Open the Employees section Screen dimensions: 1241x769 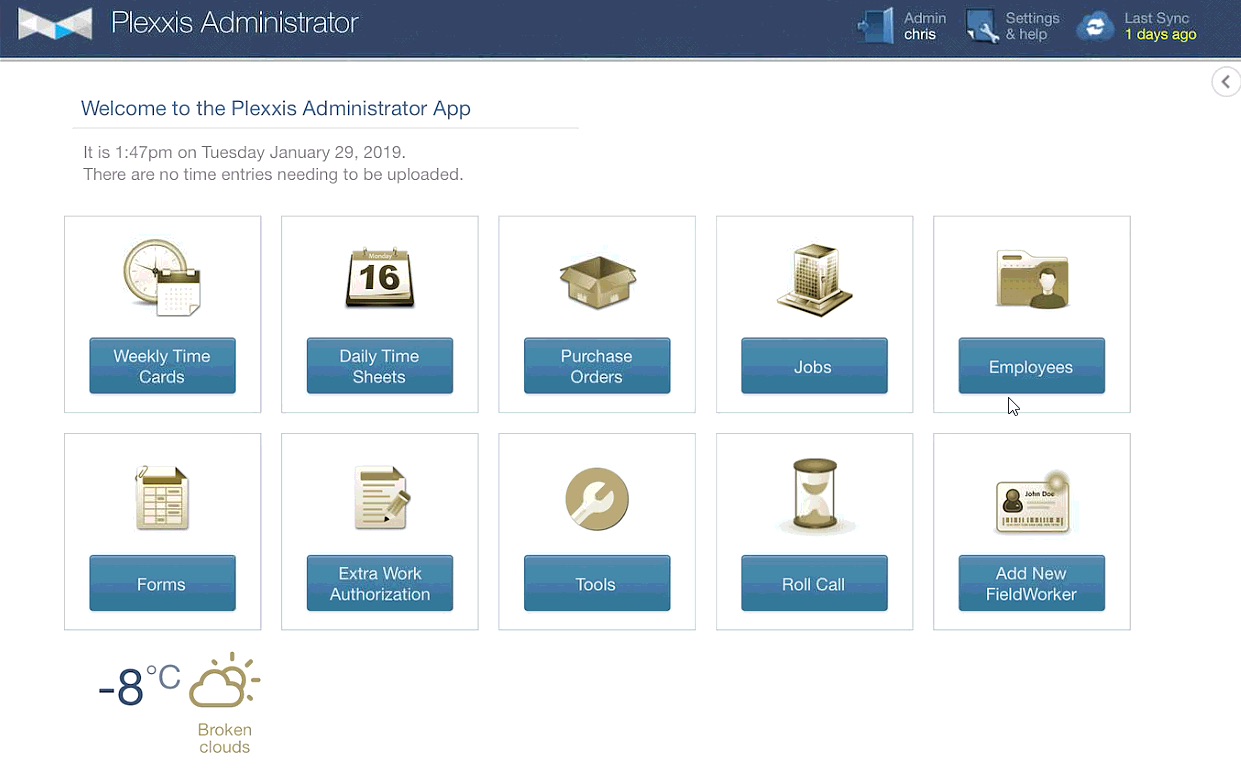tap(1032, 366)
